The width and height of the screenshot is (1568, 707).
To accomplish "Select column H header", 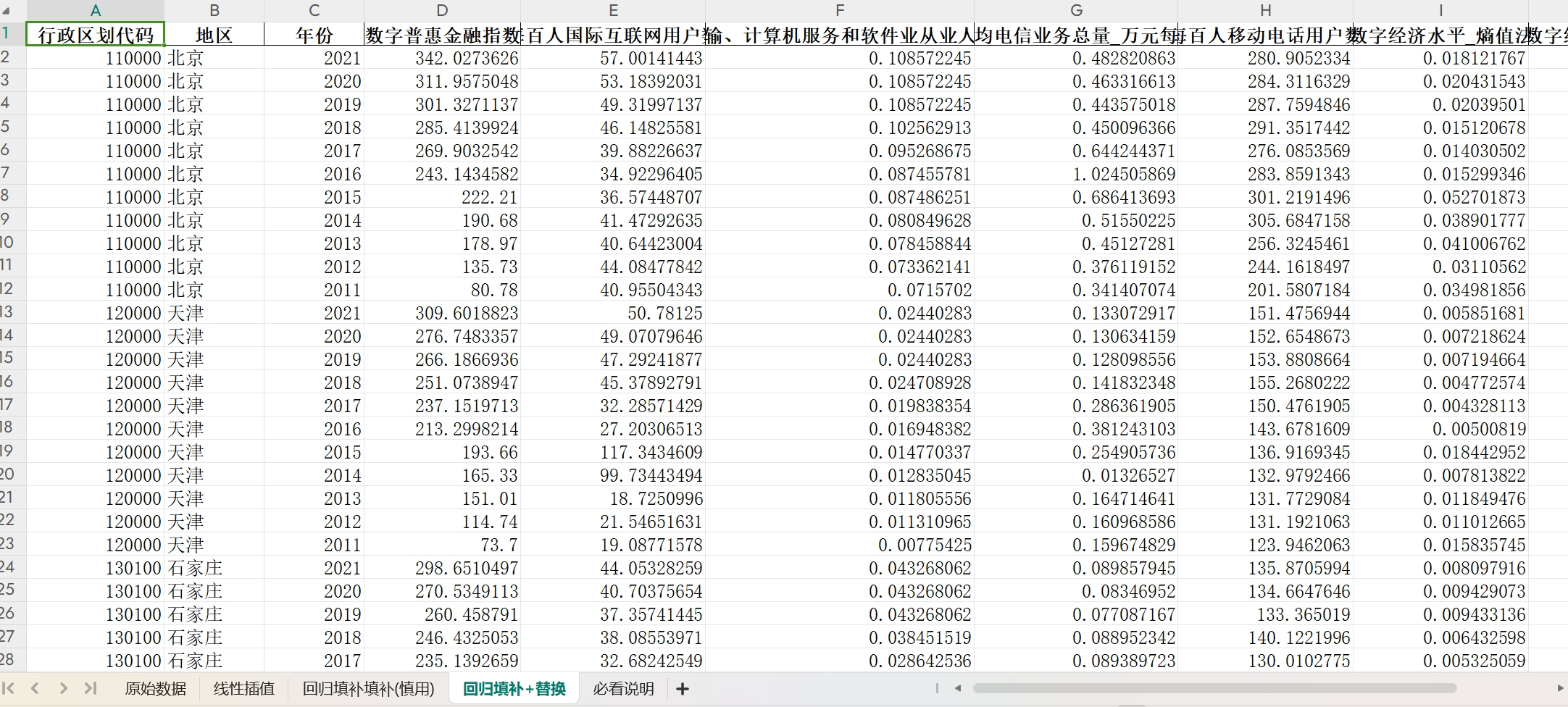I will coord(1266,11).
